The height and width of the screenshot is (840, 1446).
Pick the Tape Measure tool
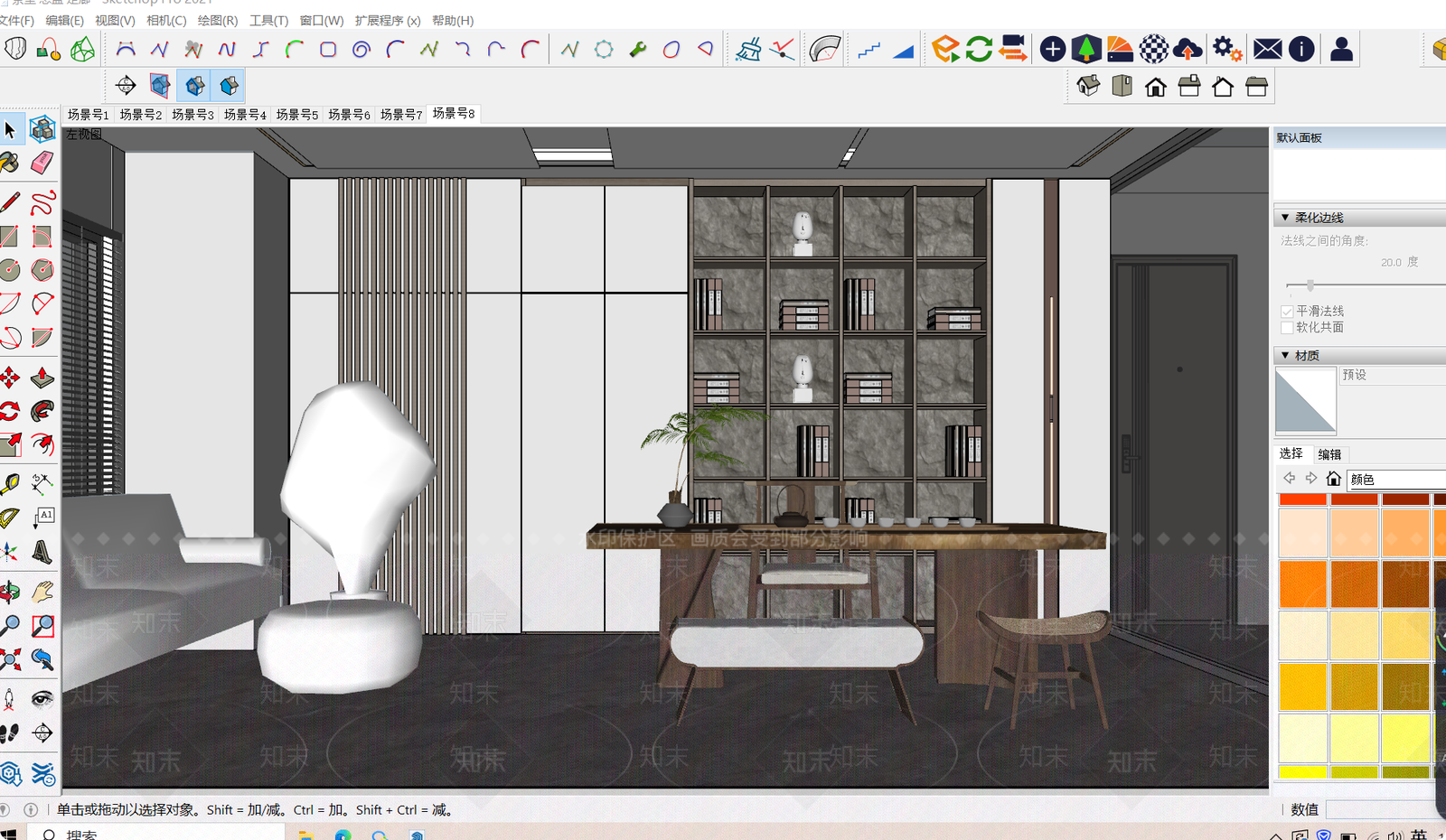(10, 484)
